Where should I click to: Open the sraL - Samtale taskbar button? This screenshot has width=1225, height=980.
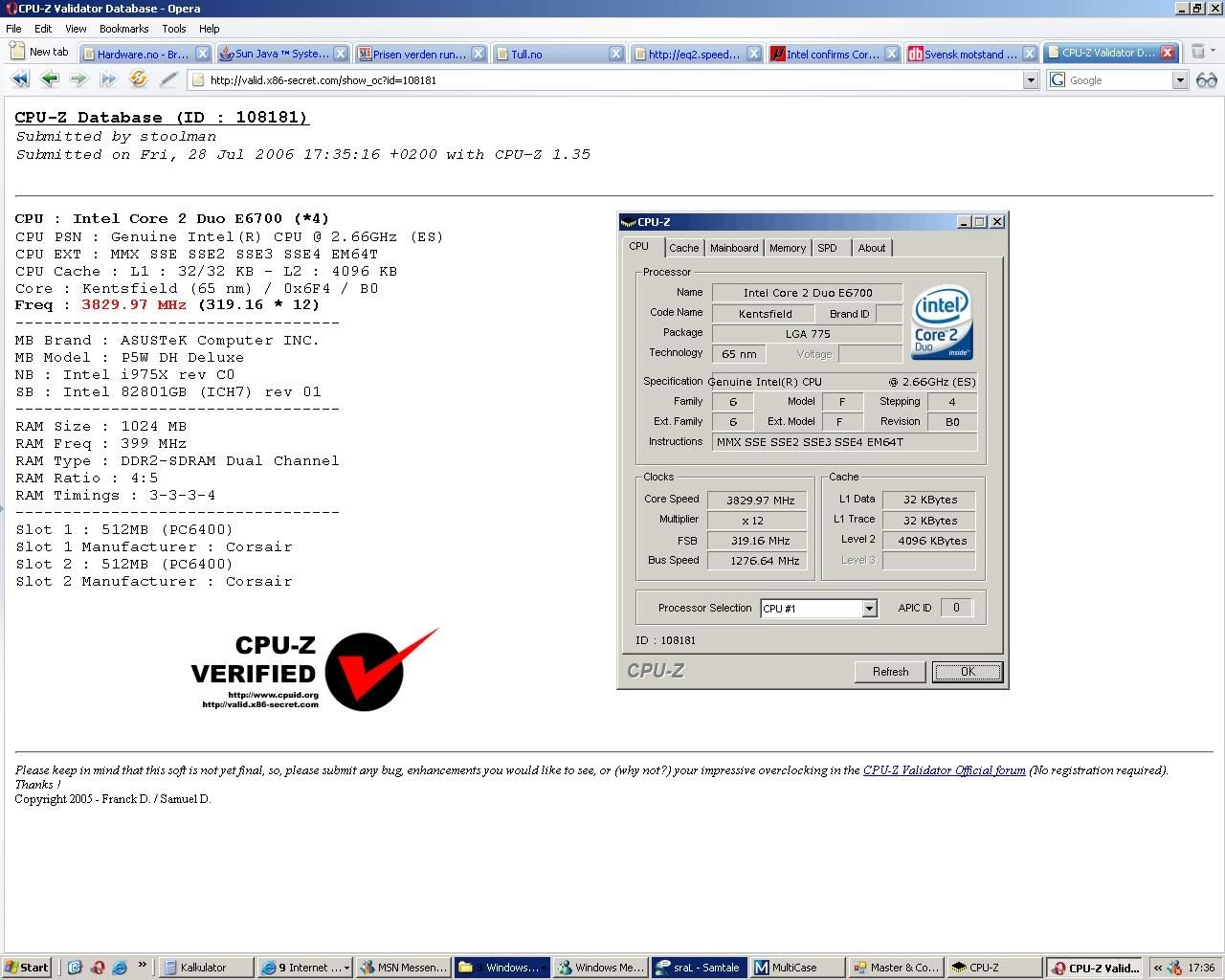click(x=698, y=968)
